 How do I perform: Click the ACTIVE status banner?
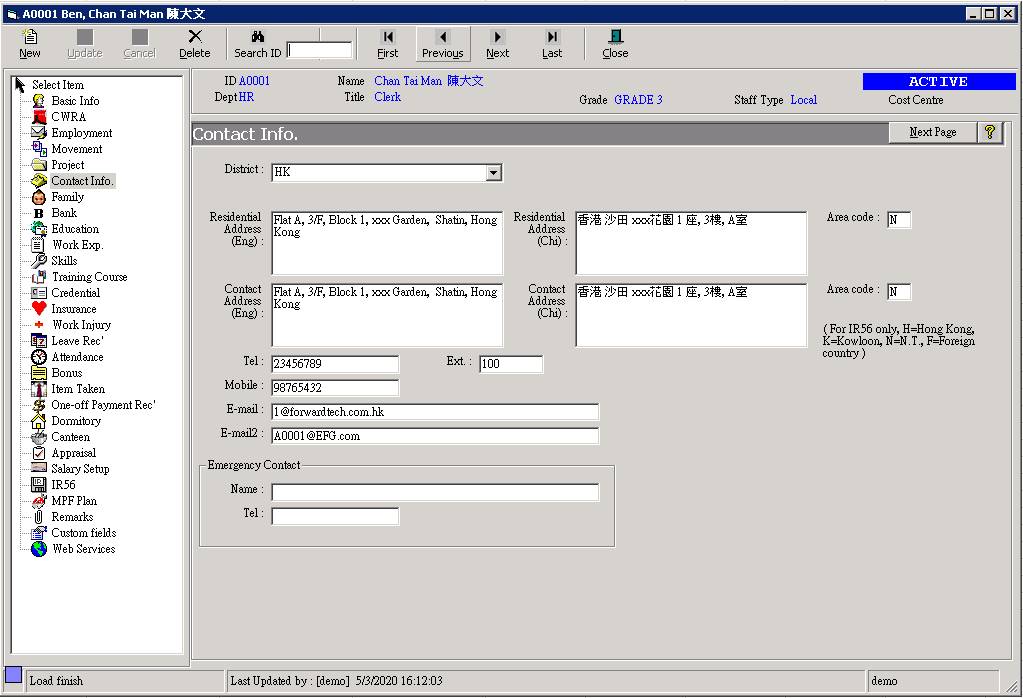938,82
